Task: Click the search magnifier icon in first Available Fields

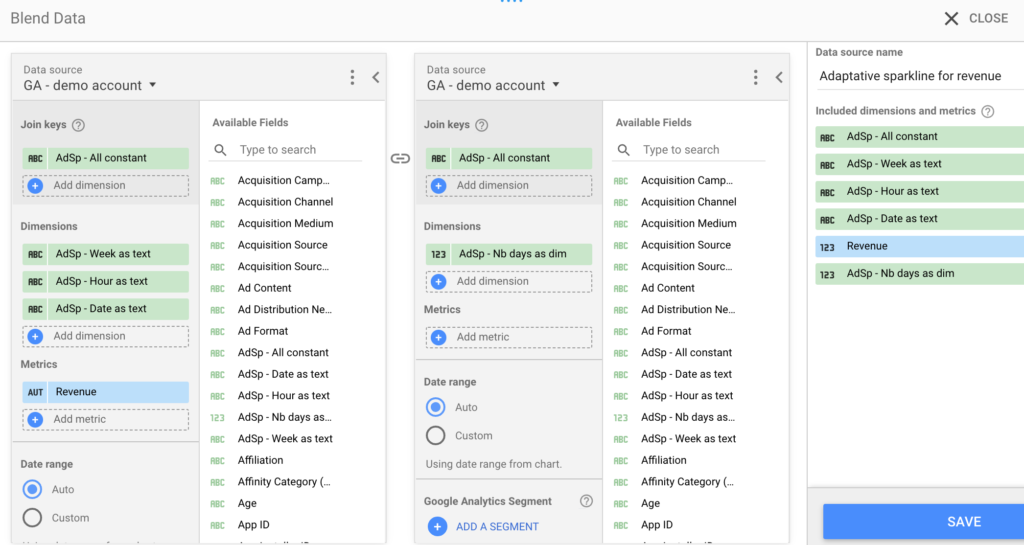Action: tap(220, 150)
